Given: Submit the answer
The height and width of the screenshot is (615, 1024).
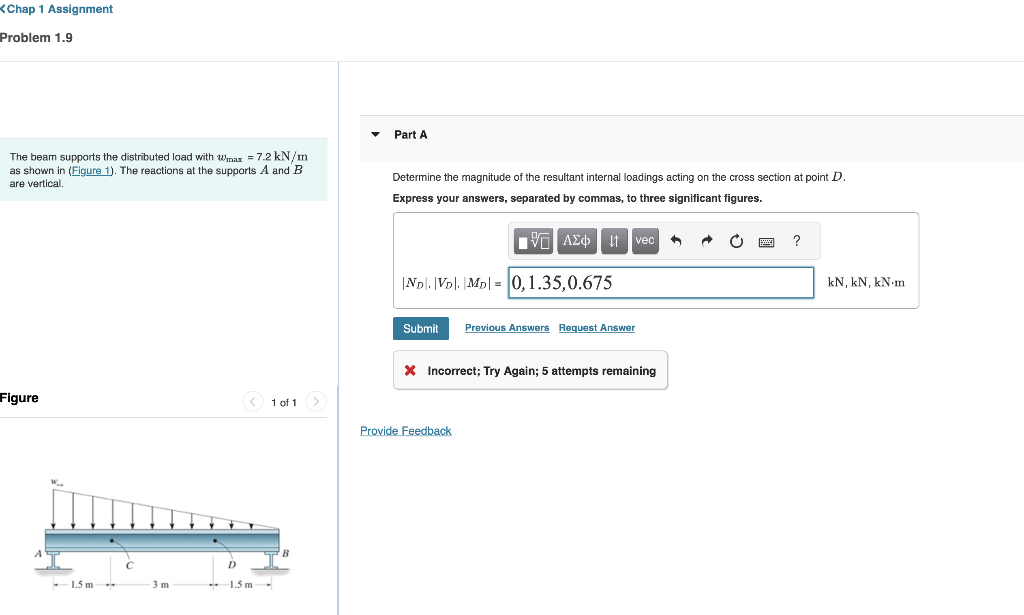Looking at the screenshot, I should point(420,328).
